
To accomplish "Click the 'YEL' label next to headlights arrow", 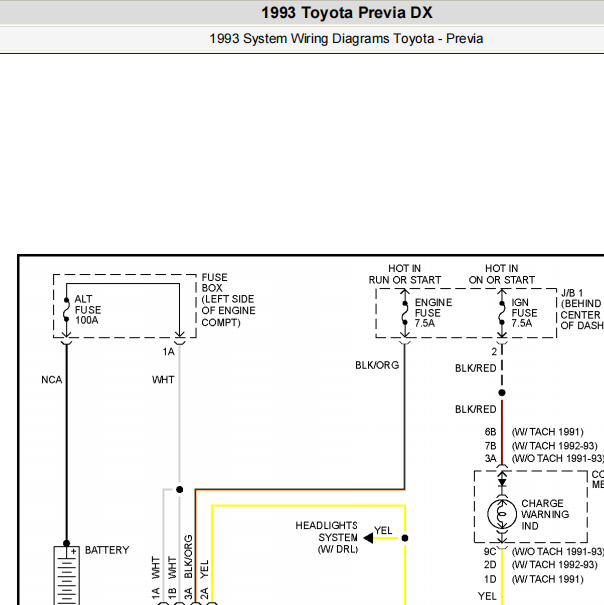I will tap(383, 531).
